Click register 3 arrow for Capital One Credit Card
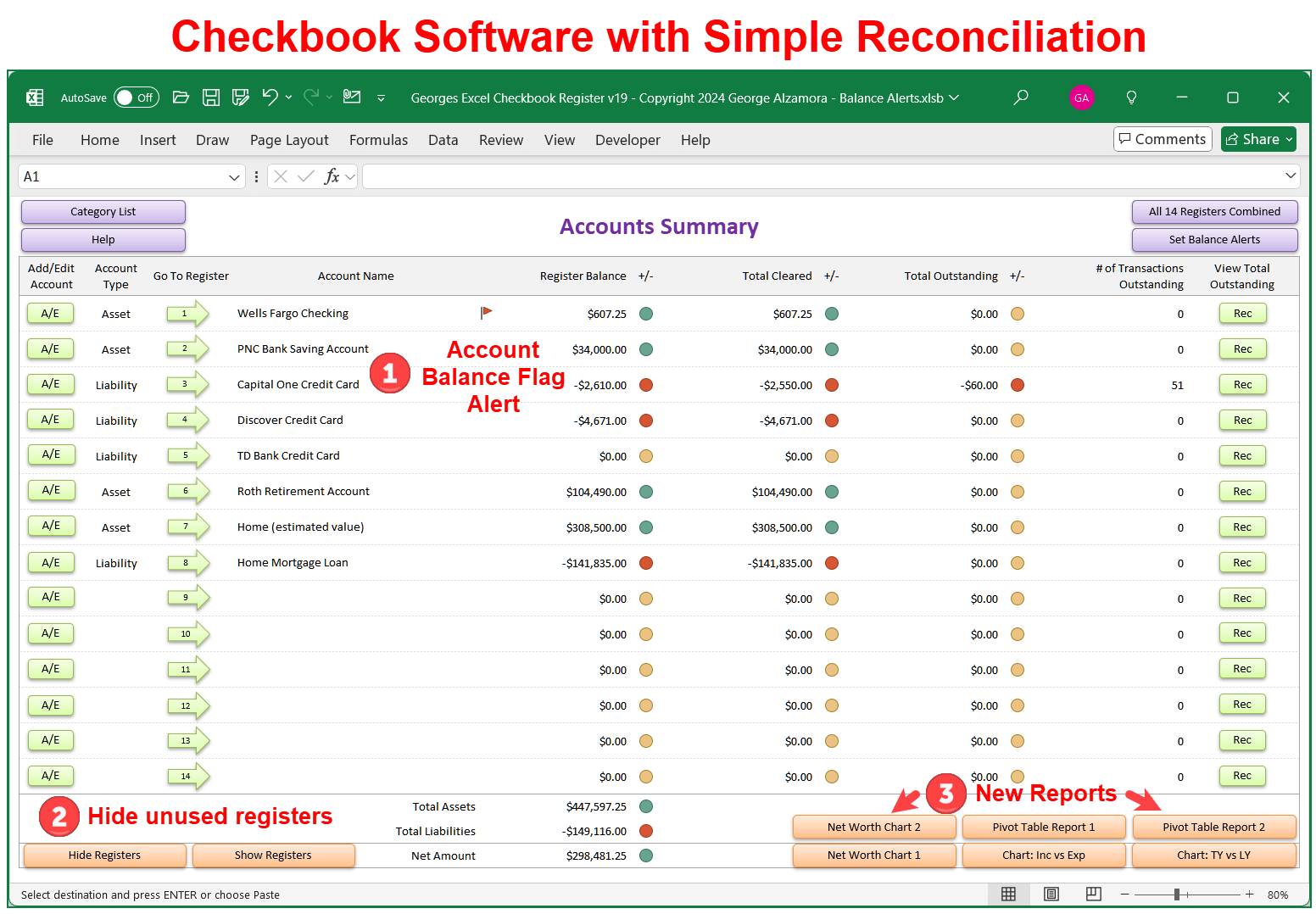Image resolution: width=1316 pixels, height=914 pixels. (185, 384)
